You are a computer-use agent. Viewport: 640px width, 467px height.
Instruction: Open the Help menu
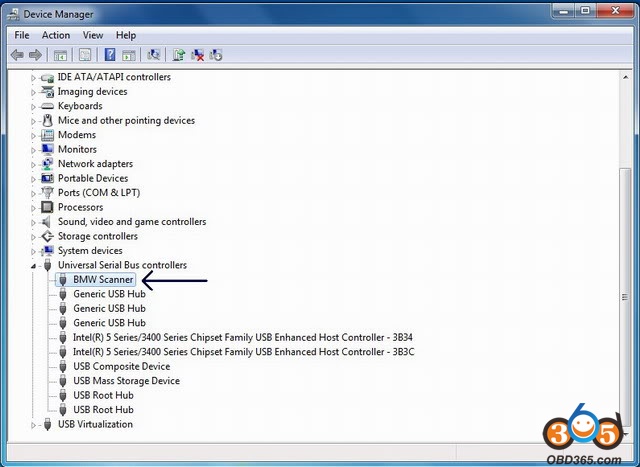(126, 36)
